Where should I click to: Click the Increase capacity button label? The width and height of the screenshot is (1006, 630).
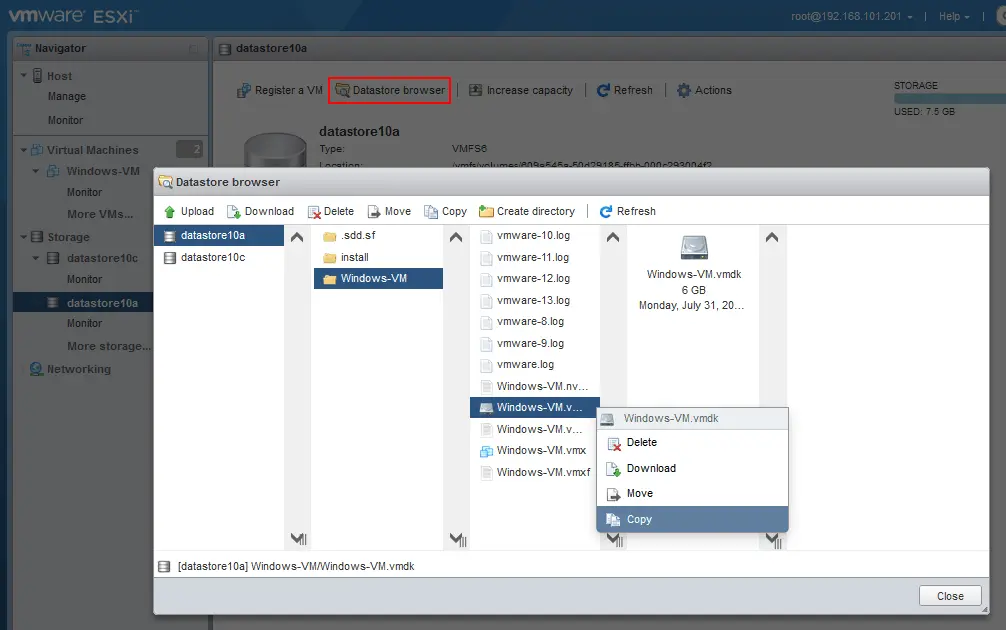click(x=530, y=90)
